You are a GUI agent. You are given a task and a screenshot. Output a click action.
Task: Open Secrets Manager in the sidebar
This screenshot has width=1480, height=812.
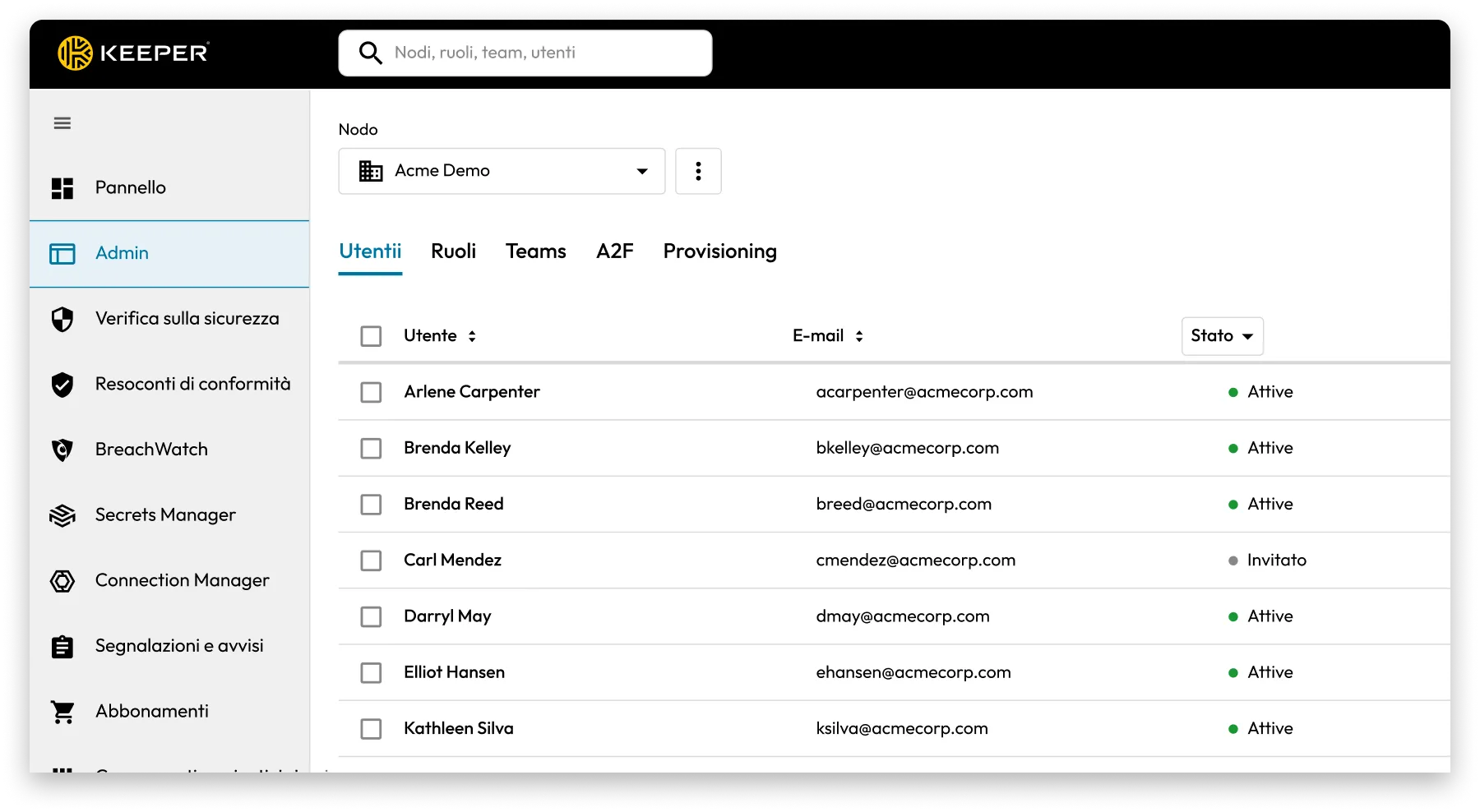tap(169, 515)
